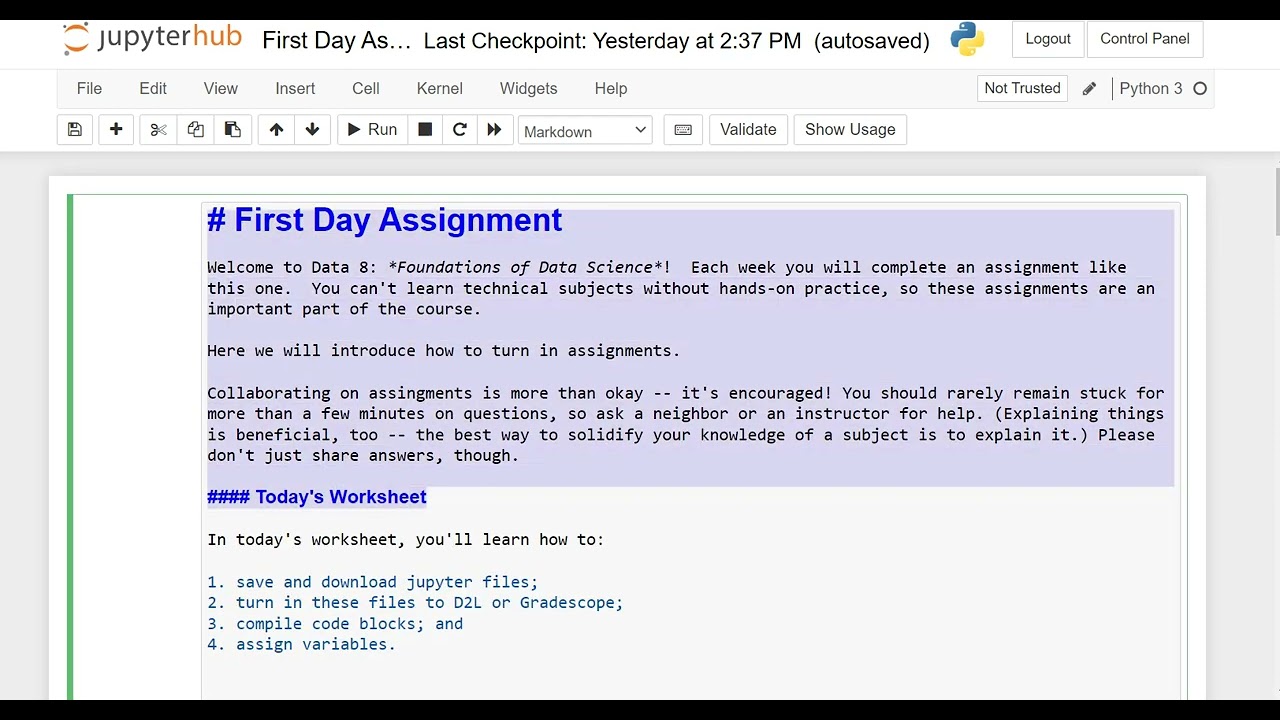Click the save and checkpoint icon

pyautogui.click(x=75, y=130)
